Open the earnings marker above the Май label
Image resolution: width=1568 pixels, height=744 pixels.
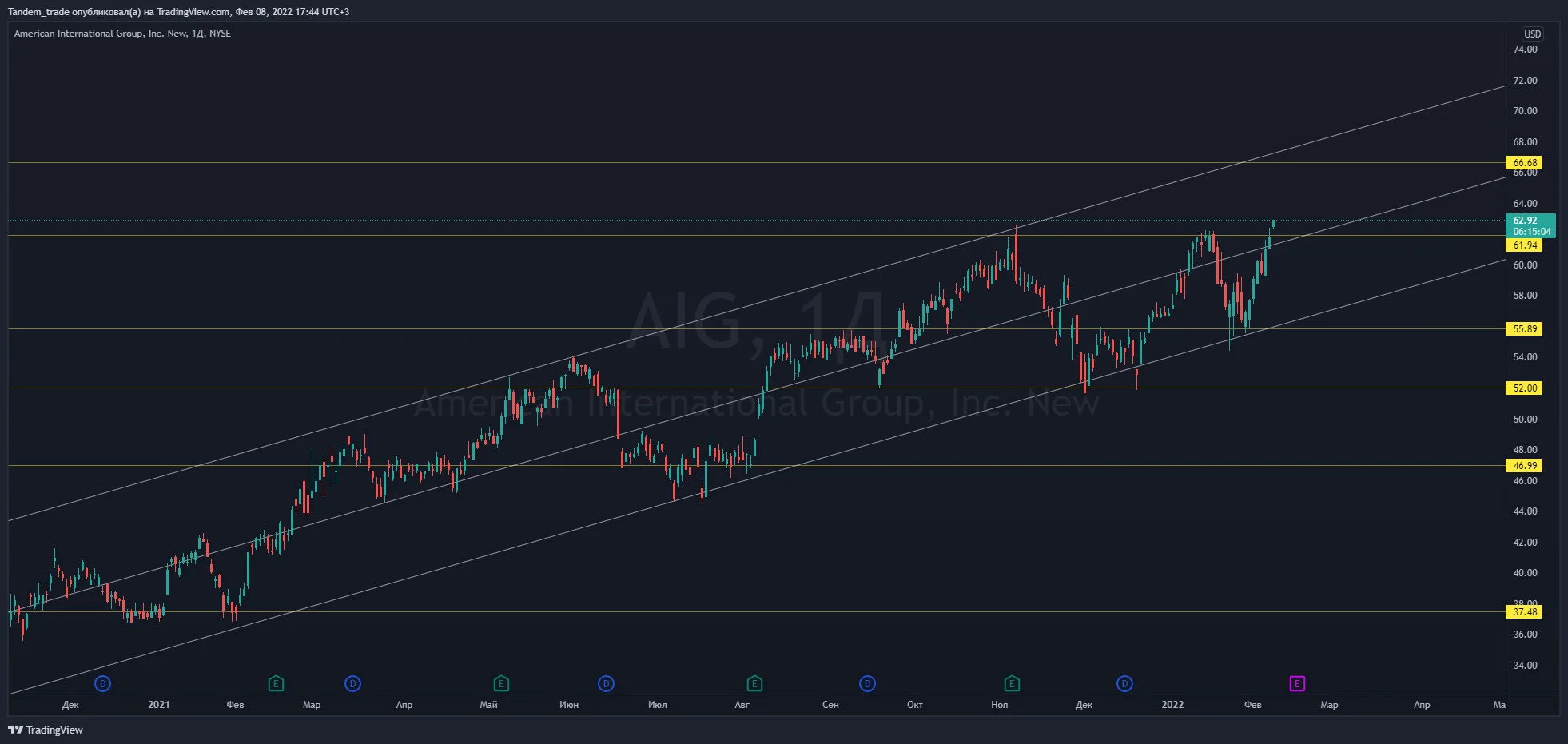(x=501, y=683)
